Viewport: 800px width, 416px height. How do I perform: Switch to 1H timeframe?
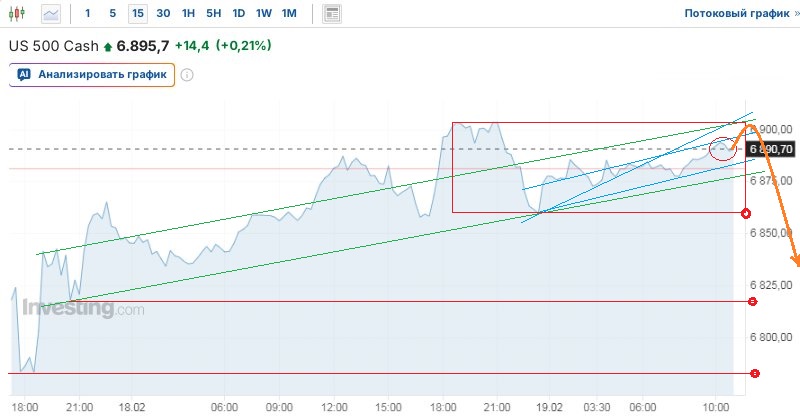(x=188, y=14)
